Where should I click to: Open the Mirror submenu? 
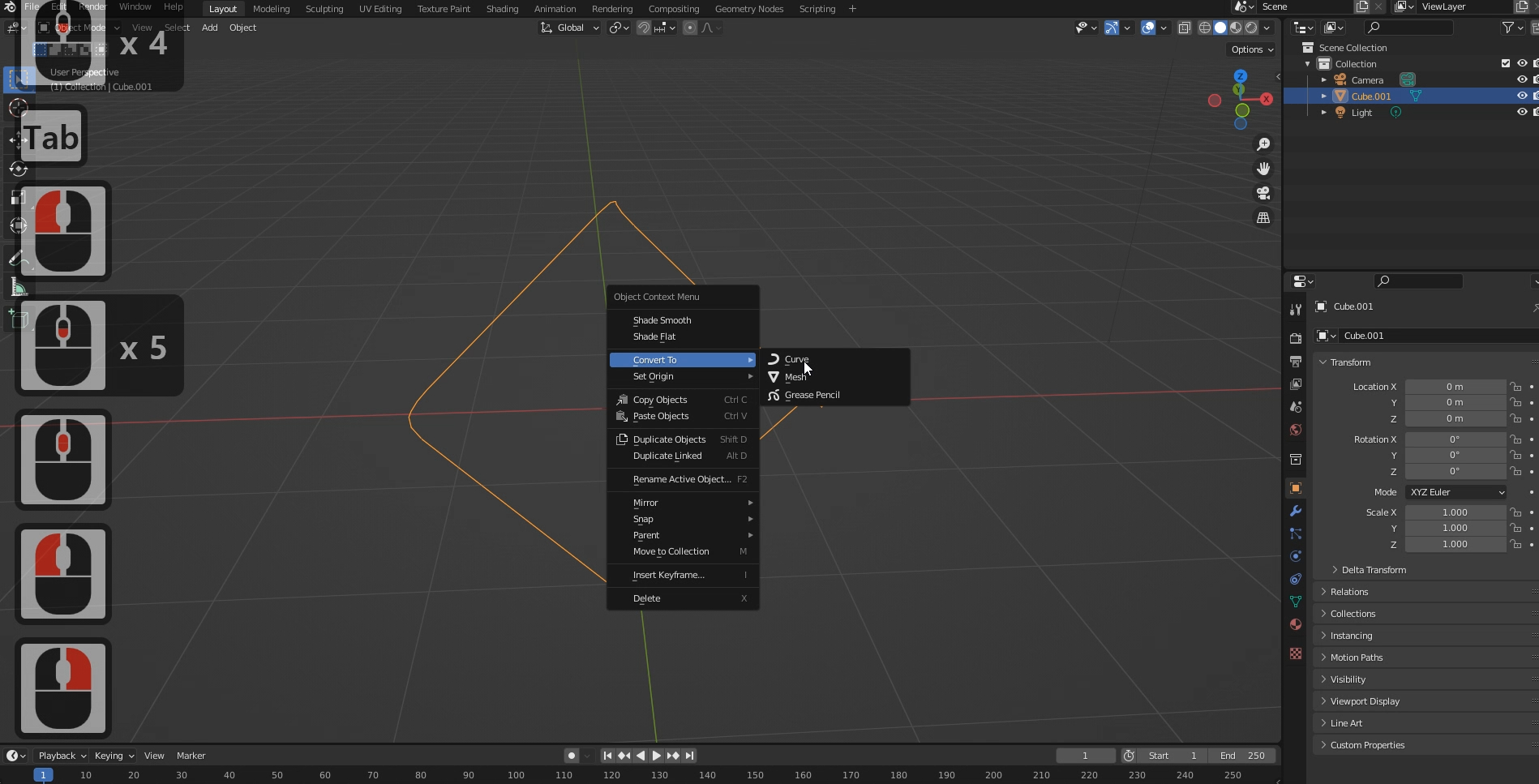683,503
